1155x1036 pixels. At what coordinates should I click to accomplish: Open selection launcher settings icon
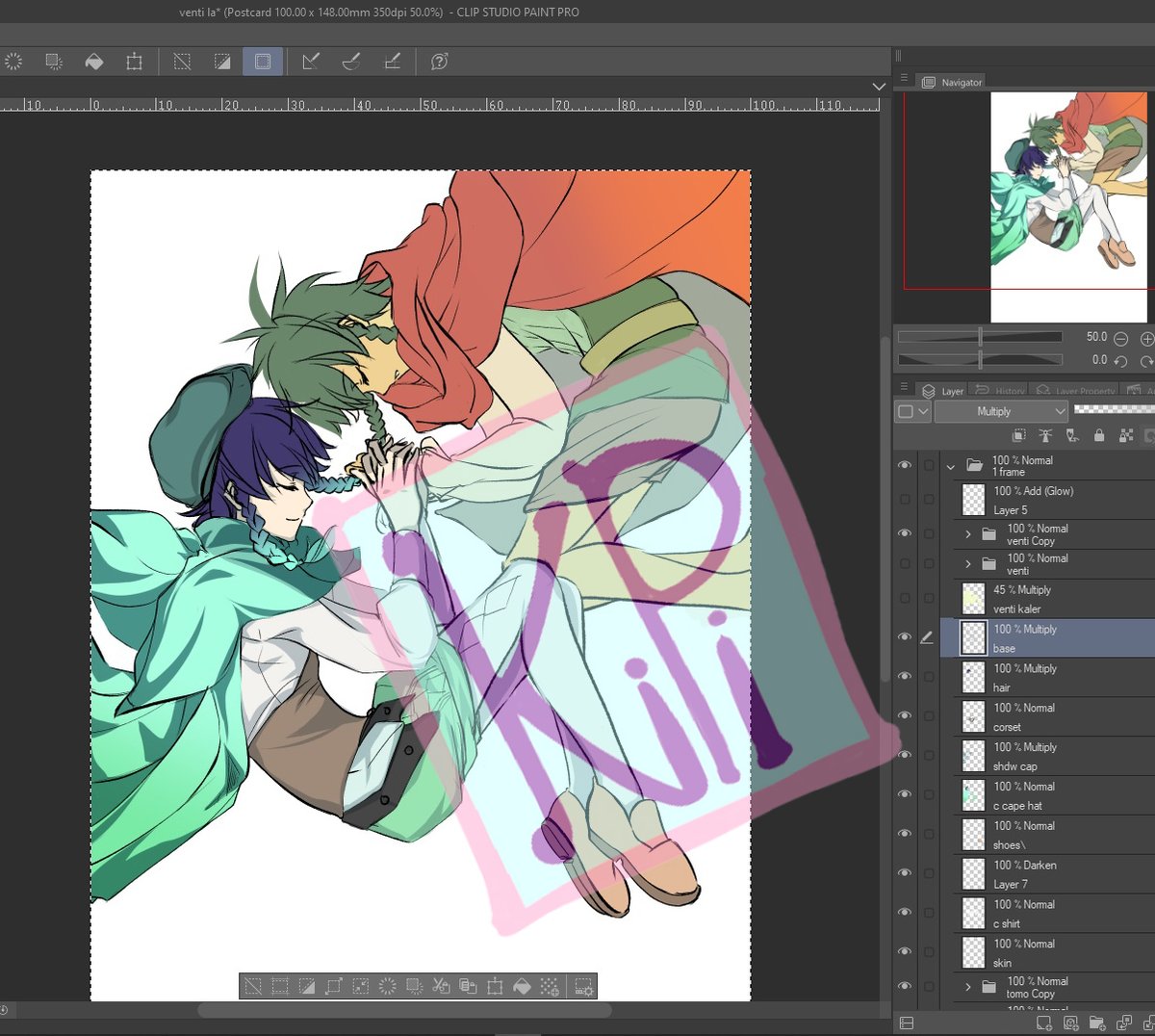(583, 986)
